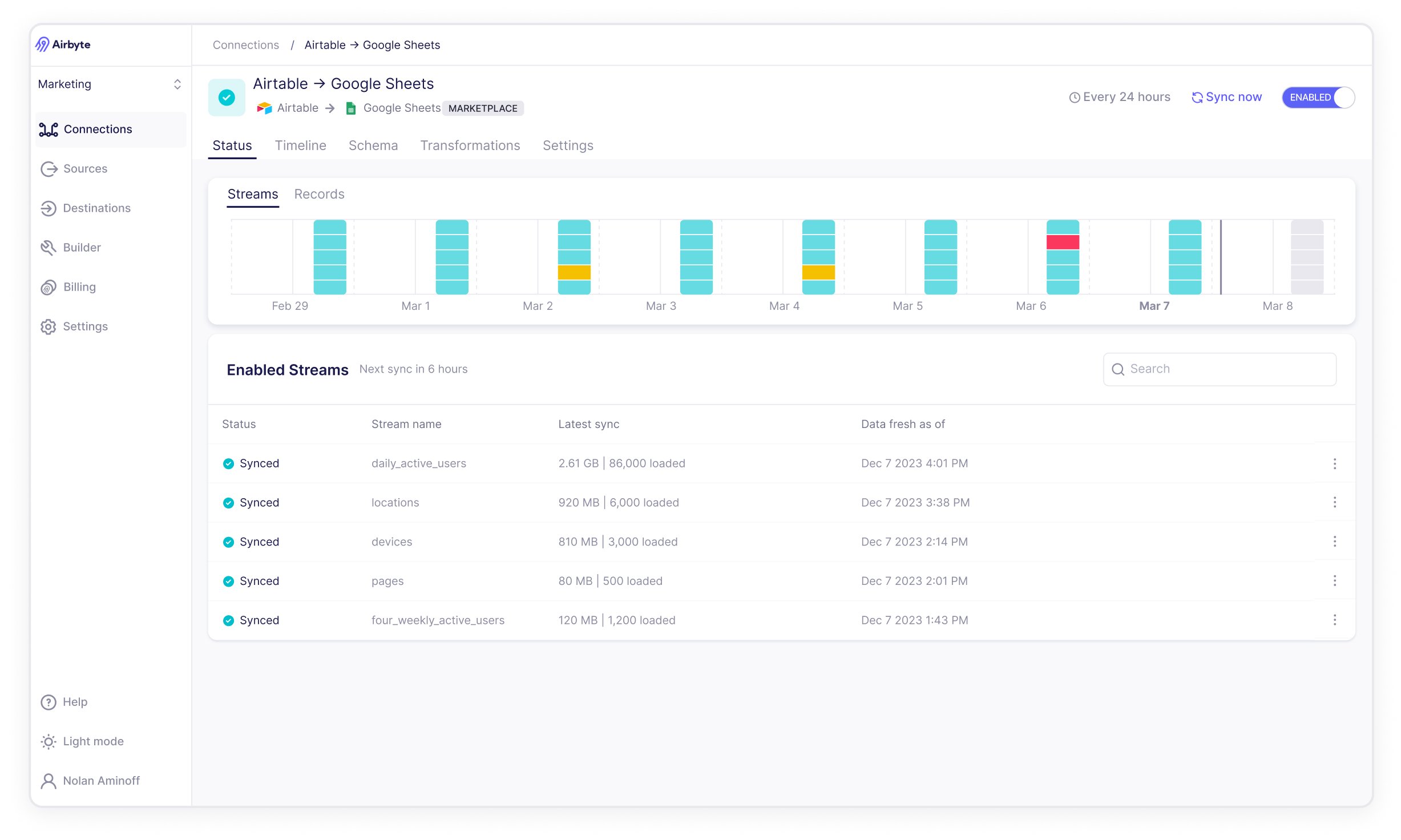The width and height of the screenshot is (1401, 840).
Task: Switch to the Records chart tab
Action: pyautogui.click(x=319, y=194)
